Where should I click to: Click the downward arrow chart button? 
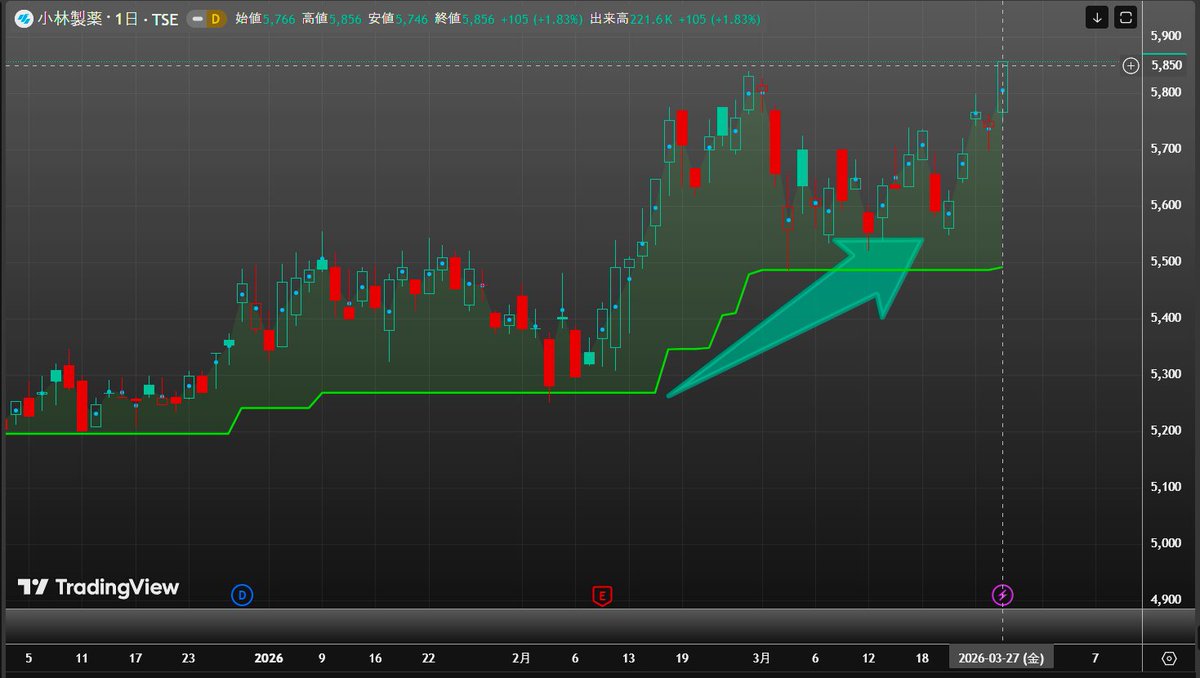1097,17
